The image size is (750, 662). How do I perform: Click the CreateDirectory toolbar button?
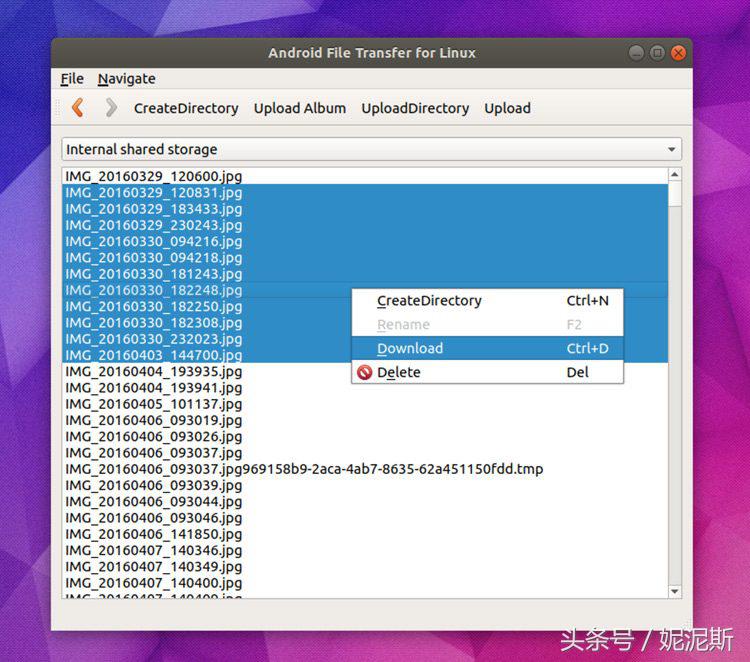(186, 108)
